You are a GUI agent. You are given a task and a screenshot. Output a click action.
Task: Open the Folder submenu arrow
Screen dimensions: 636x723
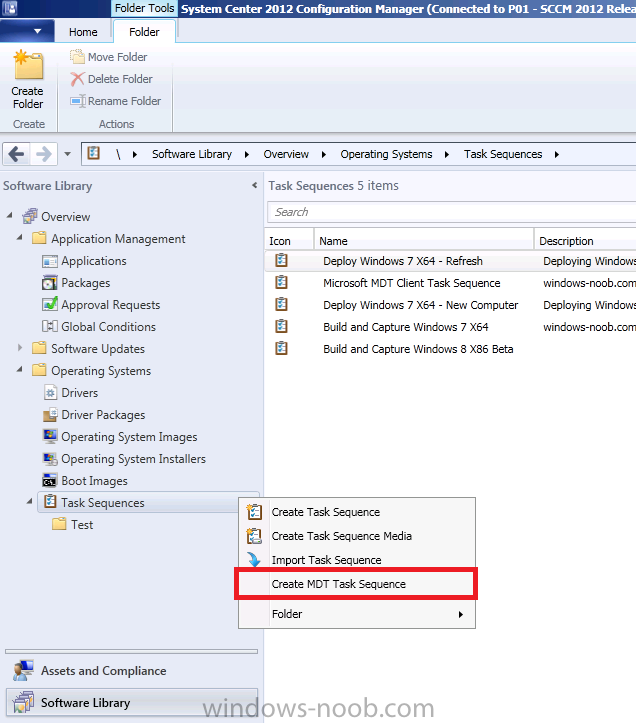(460, 614)
